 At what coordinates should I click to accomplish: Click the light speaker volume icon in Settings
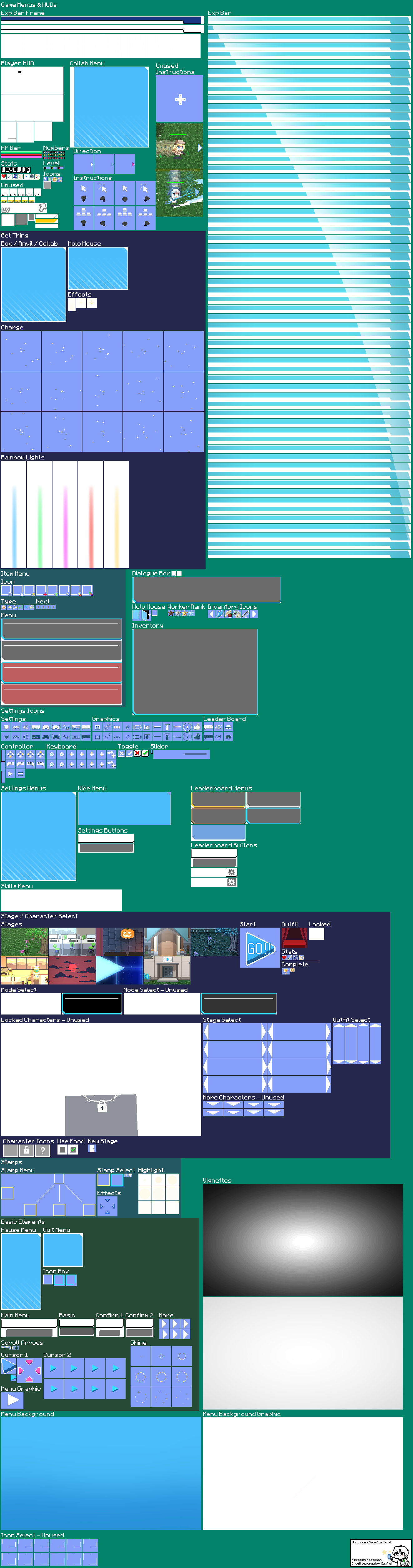click(26, 727)
